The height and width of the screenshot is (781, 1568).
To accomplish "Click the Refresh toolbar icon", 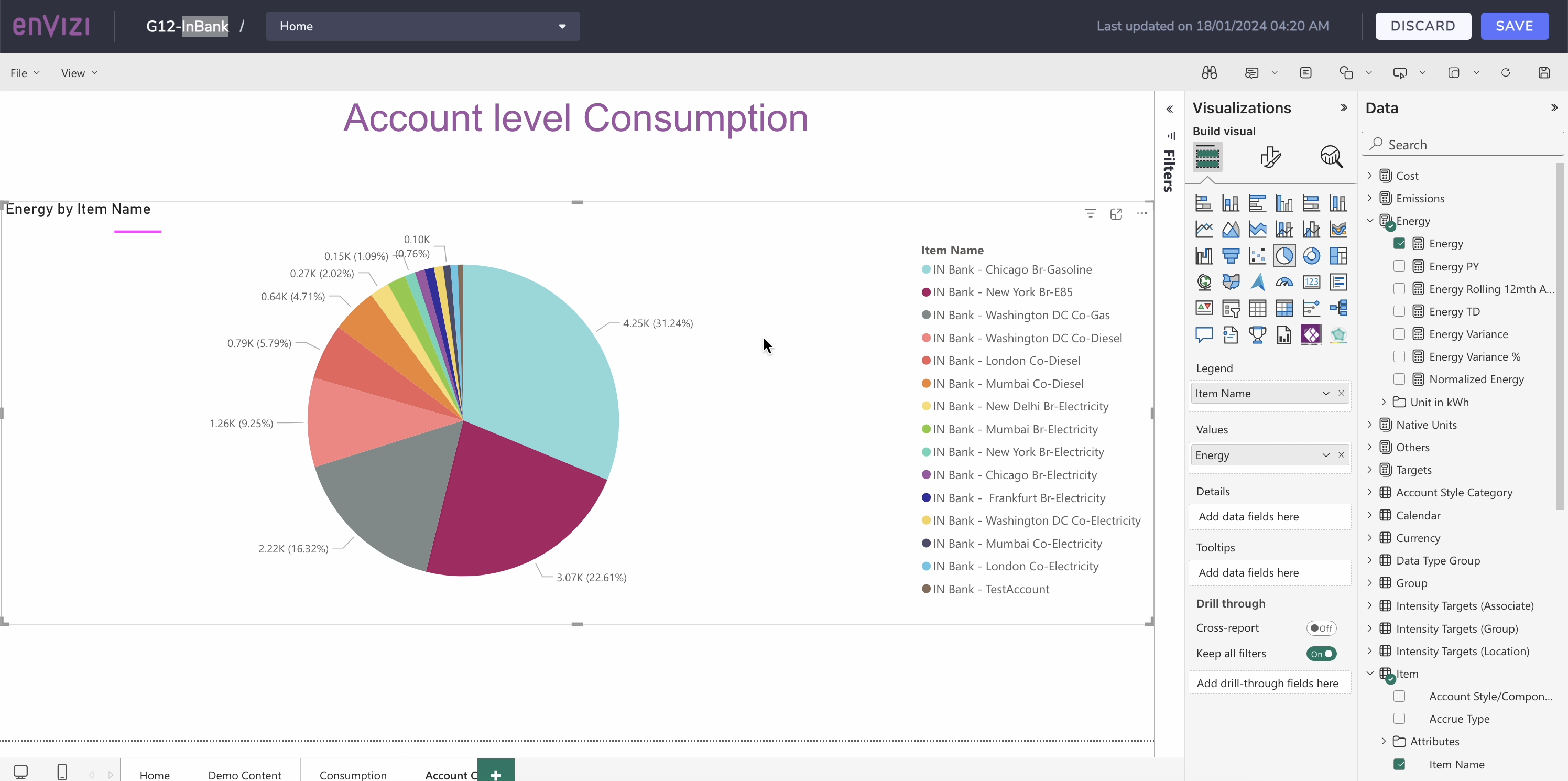I will click(x=1506, y=72).
